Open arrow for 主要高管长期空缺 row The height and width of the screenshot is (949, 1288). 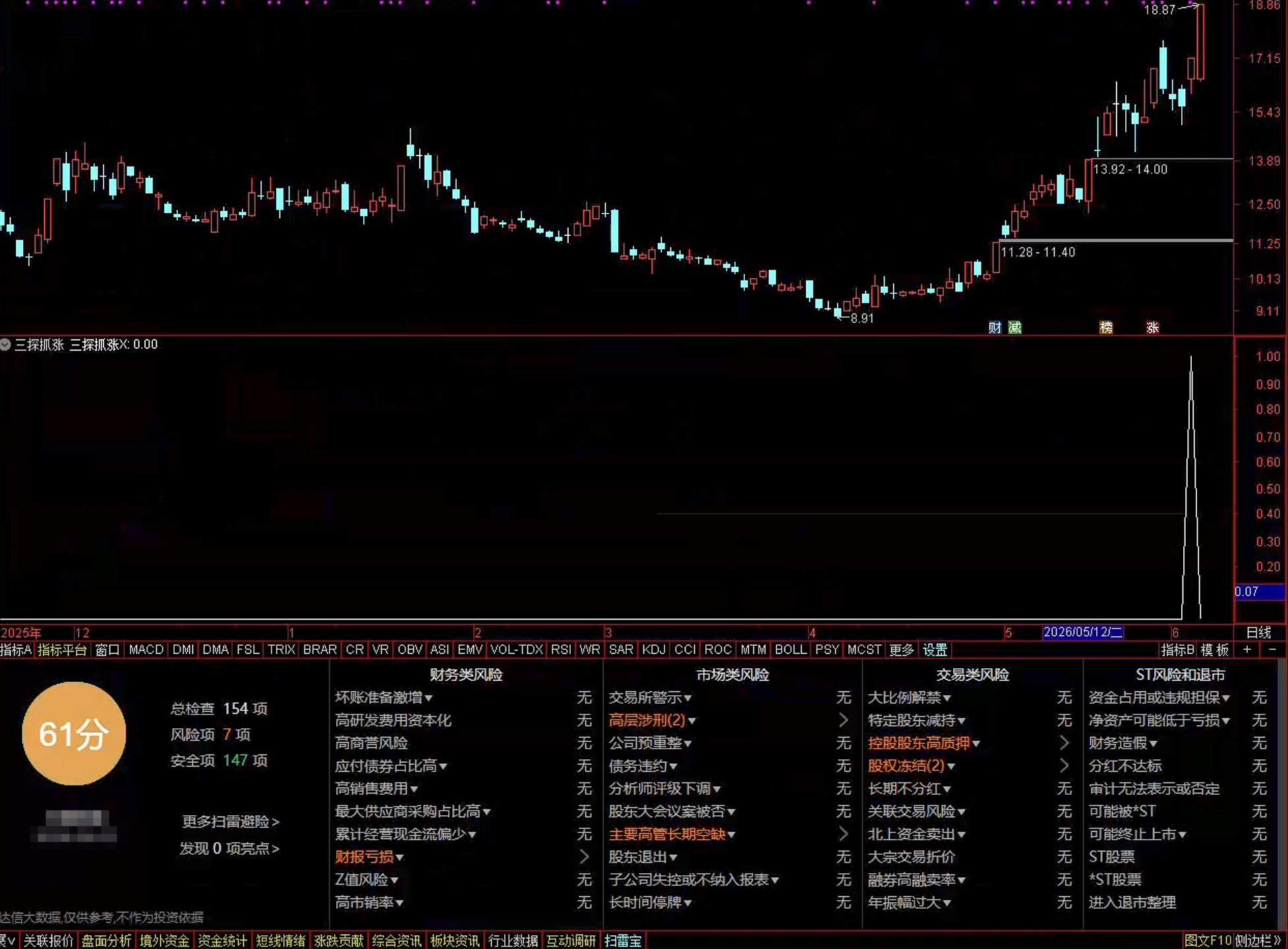[843, 834]
